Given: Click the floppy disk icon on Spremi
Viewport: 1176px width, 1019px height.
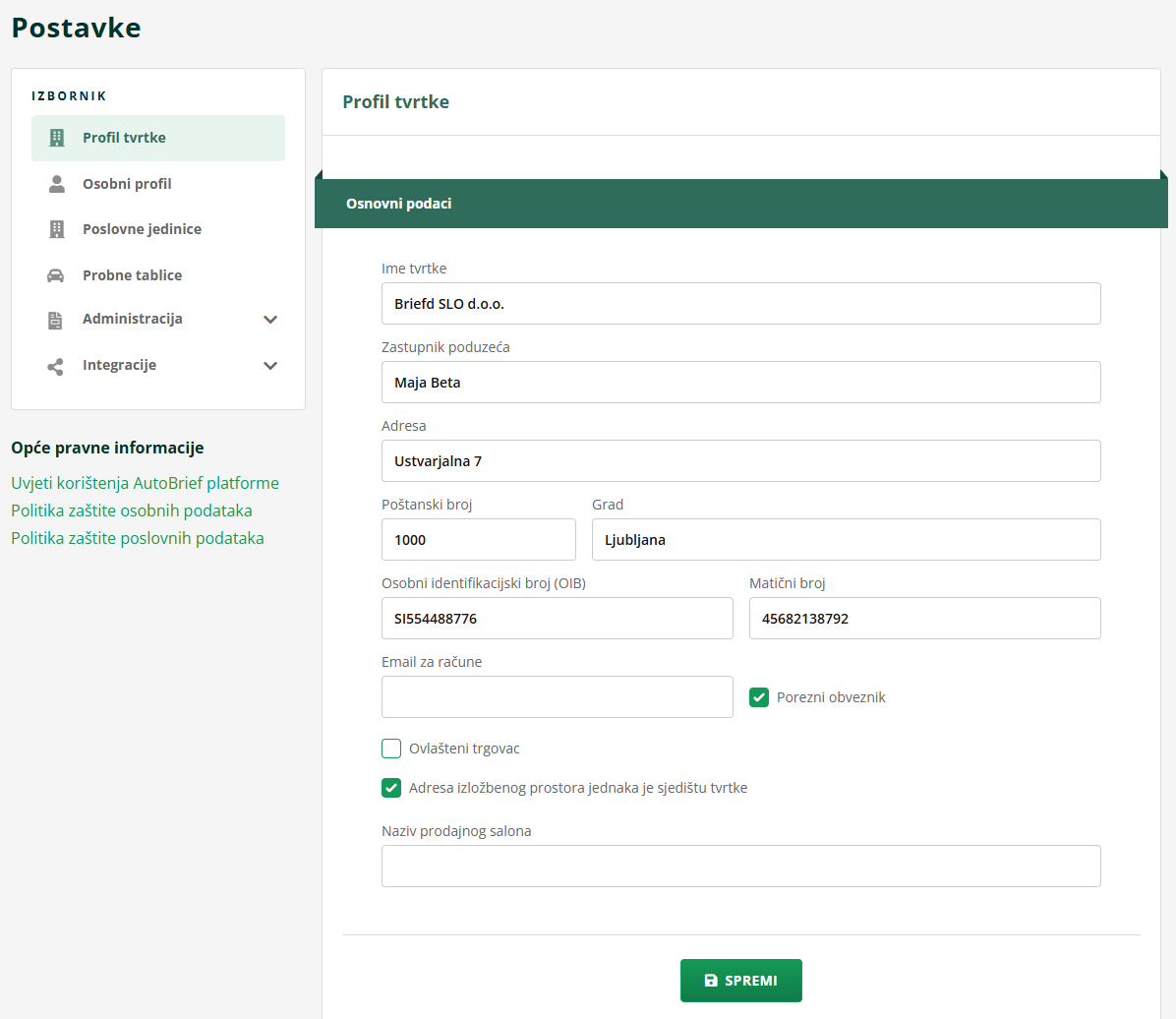Looking at the screenshot, I should coord(711,981).
